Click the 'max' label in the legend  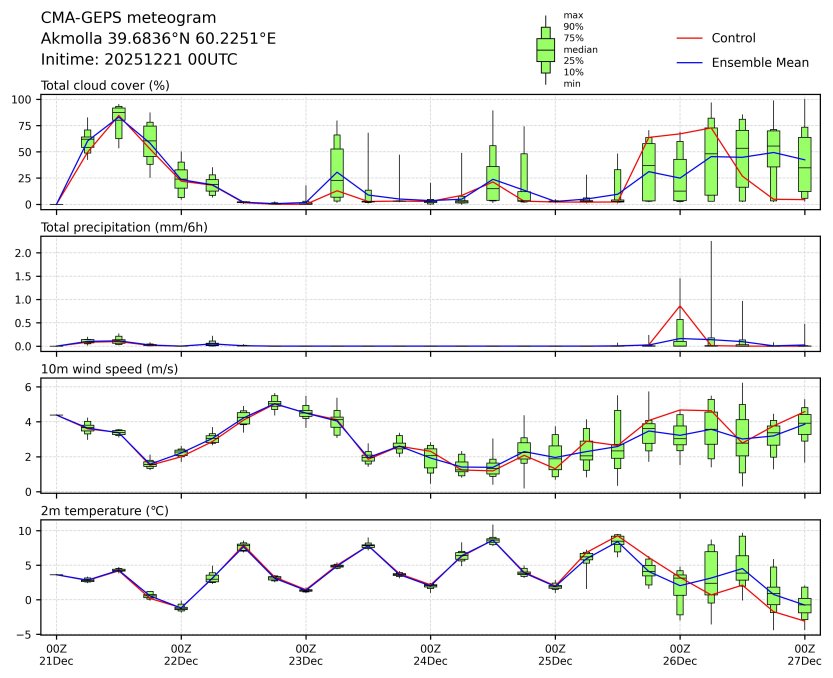[572, 15]
